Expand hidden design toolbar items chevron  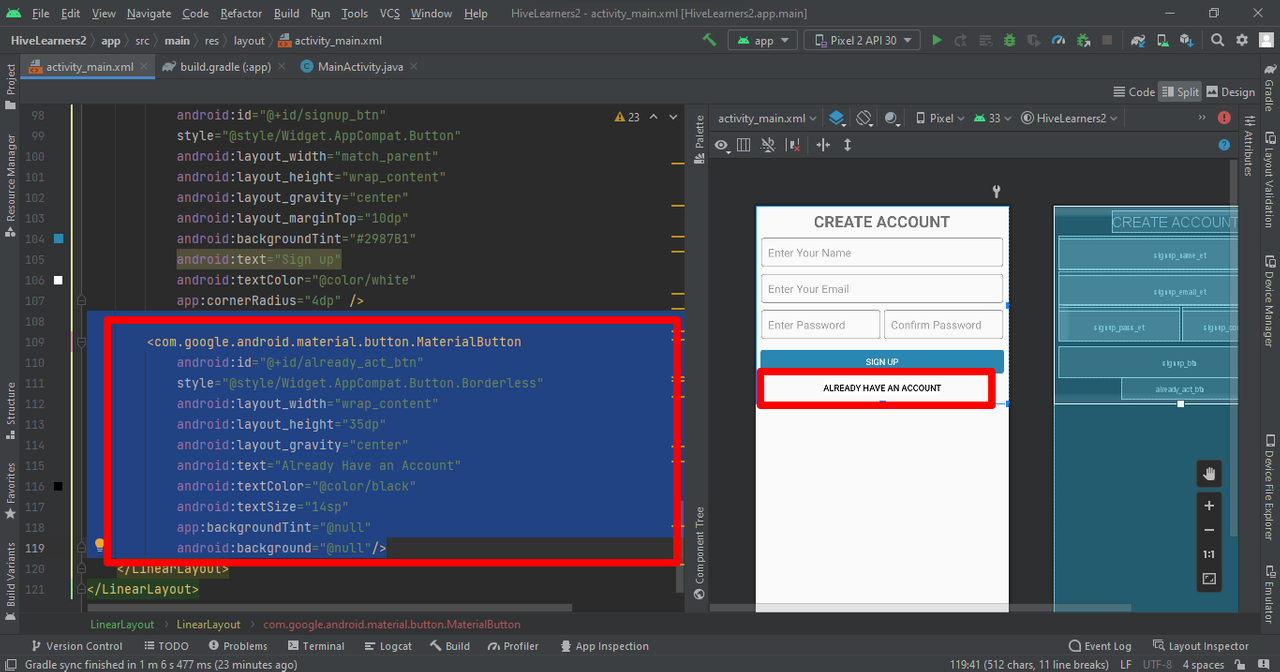(1203, 118)
